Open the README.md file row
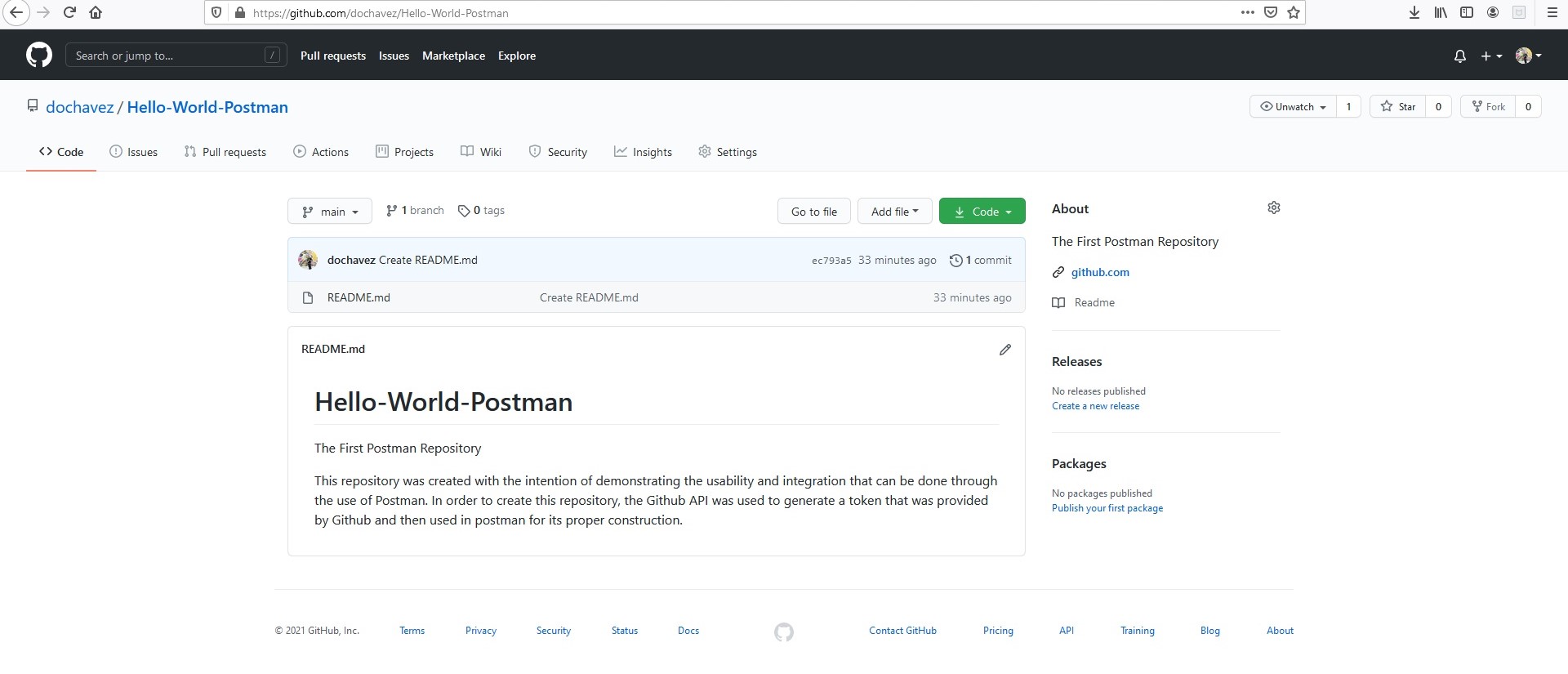Screen dimensions: 1568x674 coord(657,297)
